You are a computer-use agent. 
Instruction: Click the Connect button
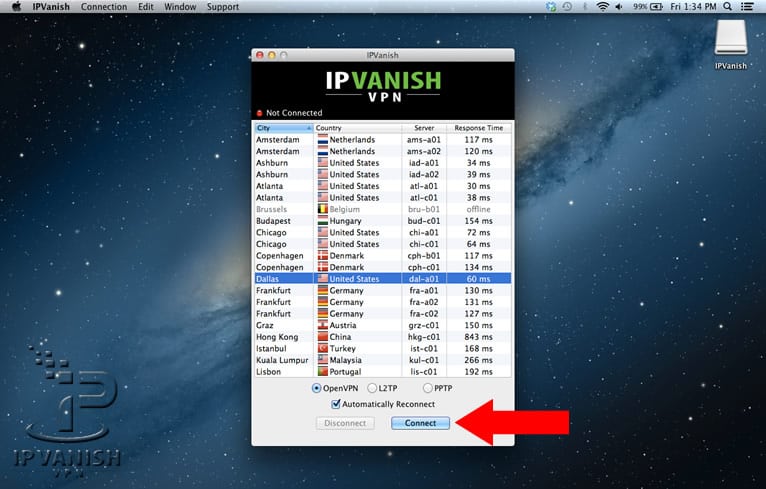pyautogui.click(x=420, y=423)
